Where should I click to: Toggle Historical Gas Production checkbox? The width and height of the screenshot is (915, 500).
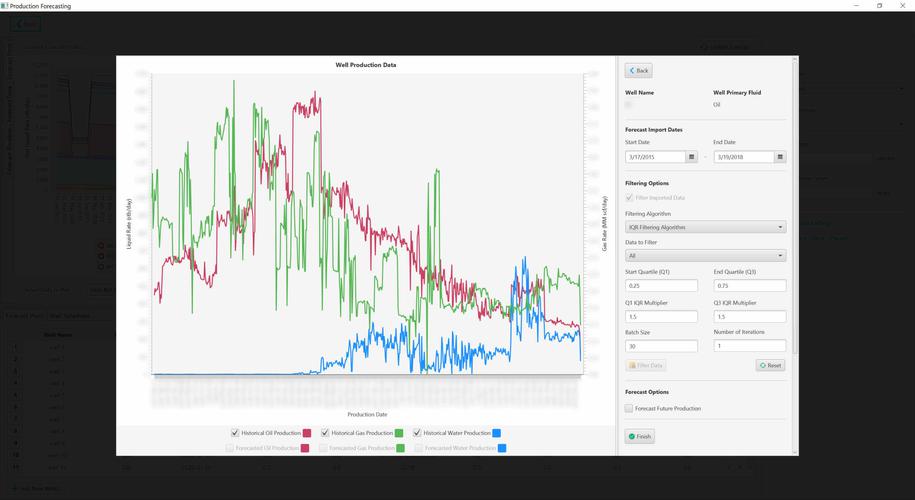coord(325,433)
